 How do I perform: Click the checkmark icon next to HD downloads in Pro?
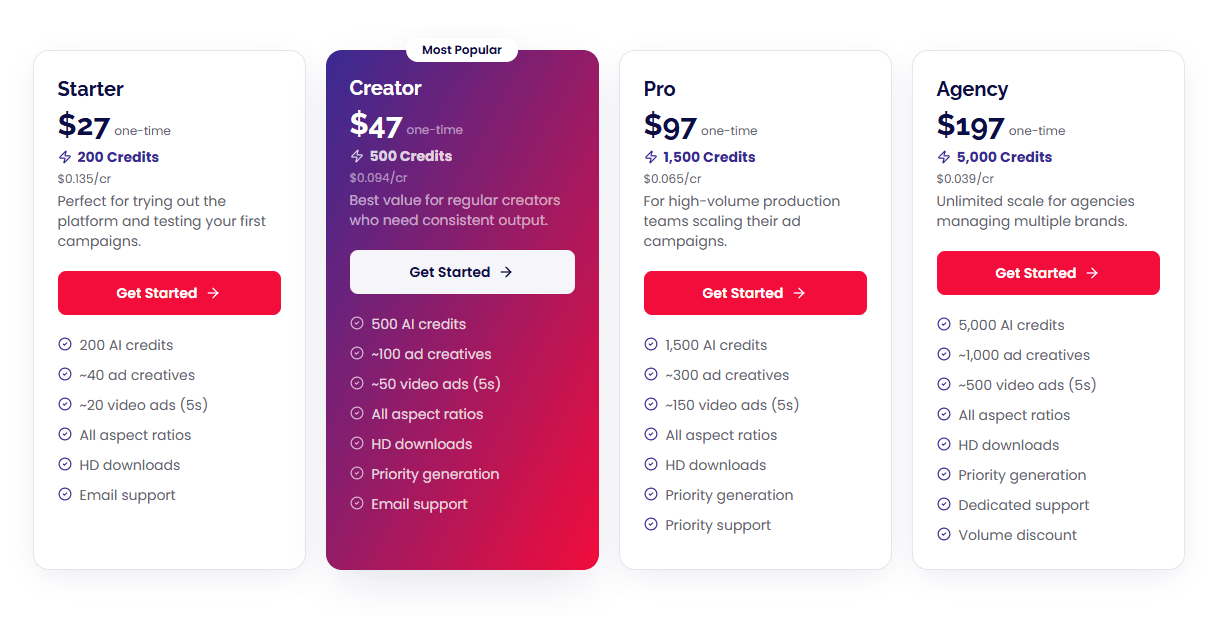(x=650, y=464)
